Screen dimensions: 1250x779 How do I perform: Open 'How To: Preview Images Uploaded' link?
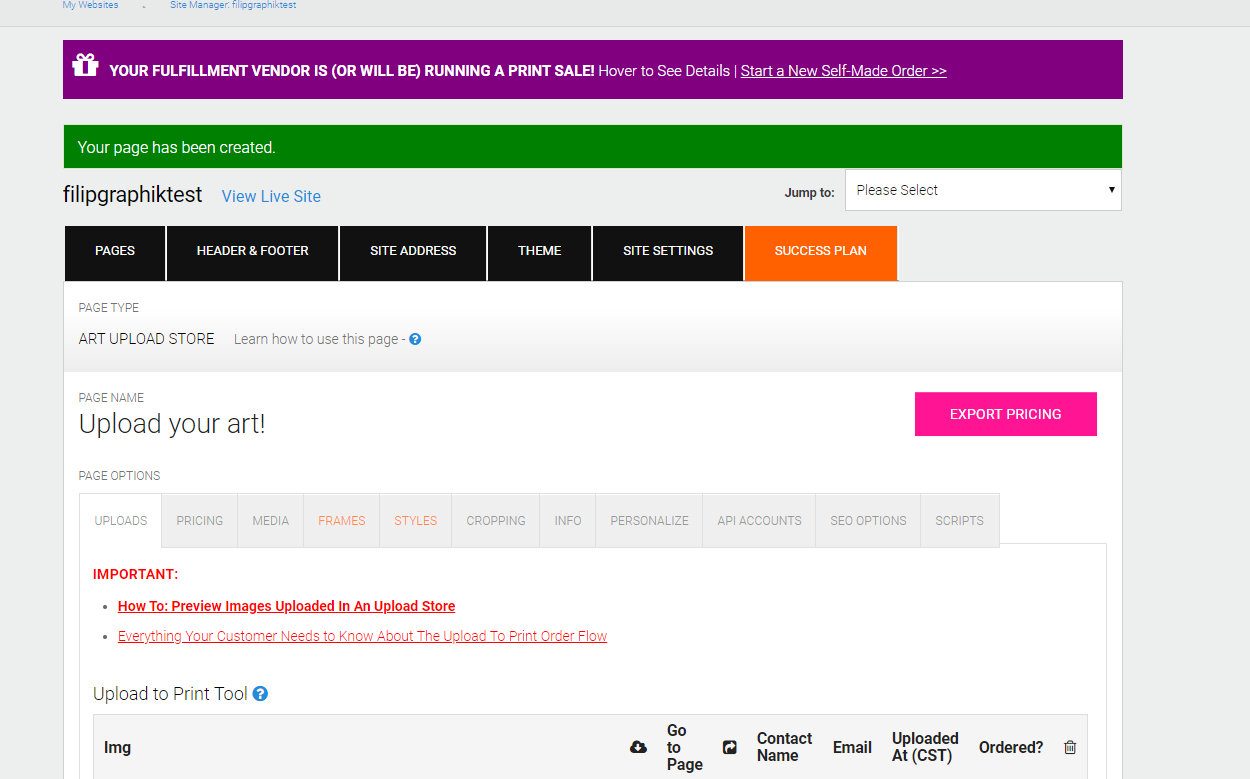click(x=286, y=606)
